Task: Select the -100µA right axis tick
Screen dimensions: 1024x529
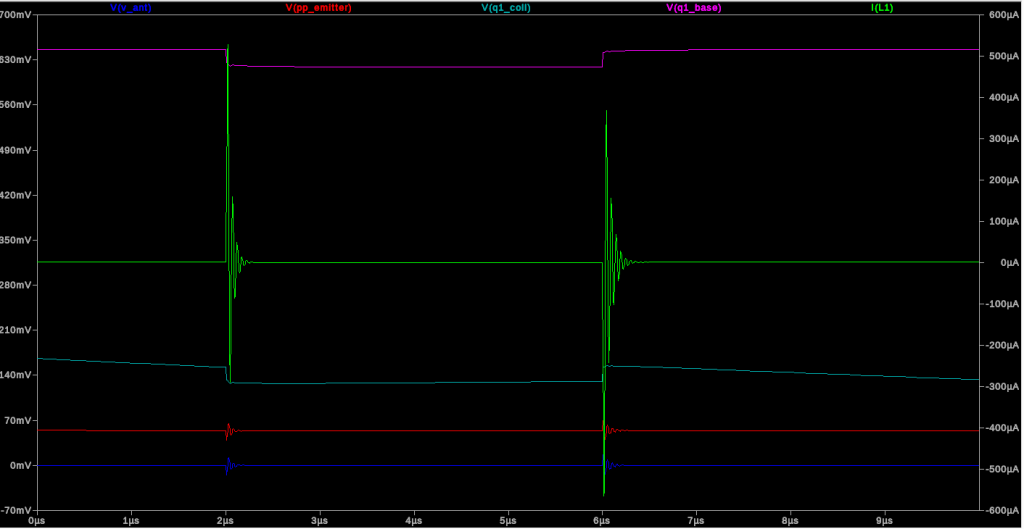Action: tap(1002, 304)
